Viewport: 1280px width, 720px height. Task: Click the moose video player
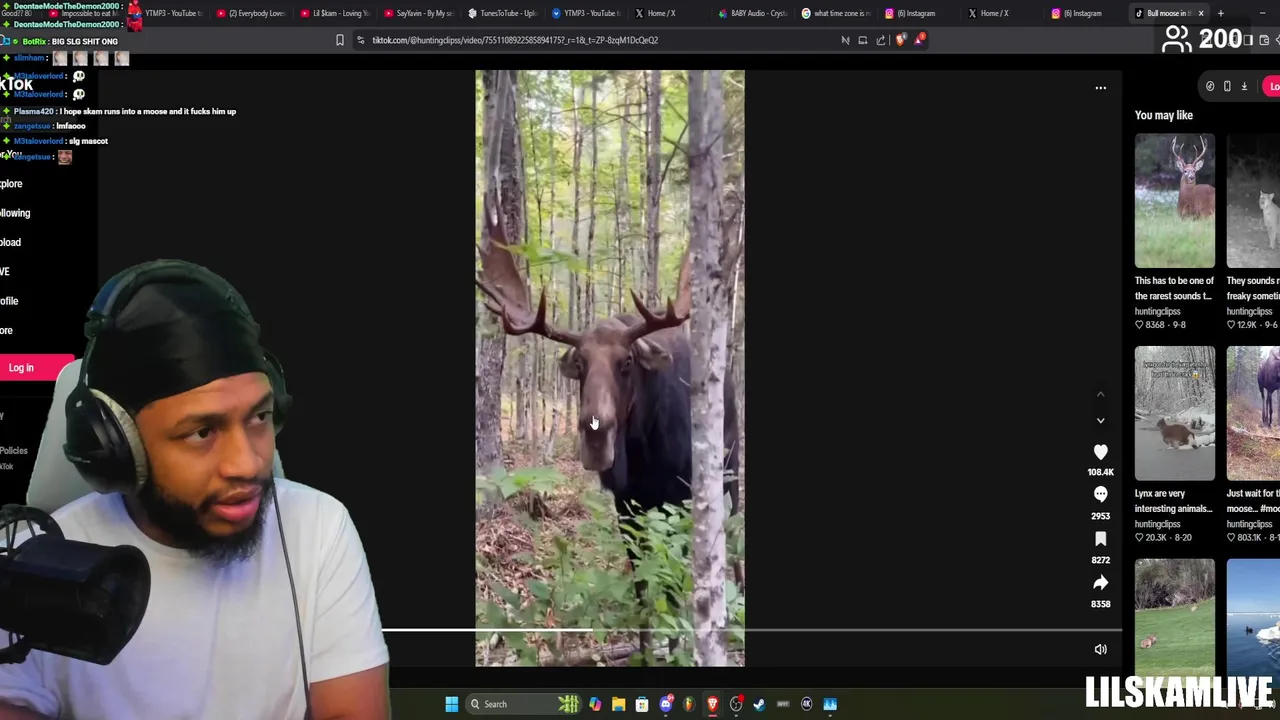[x=609, y=368]
